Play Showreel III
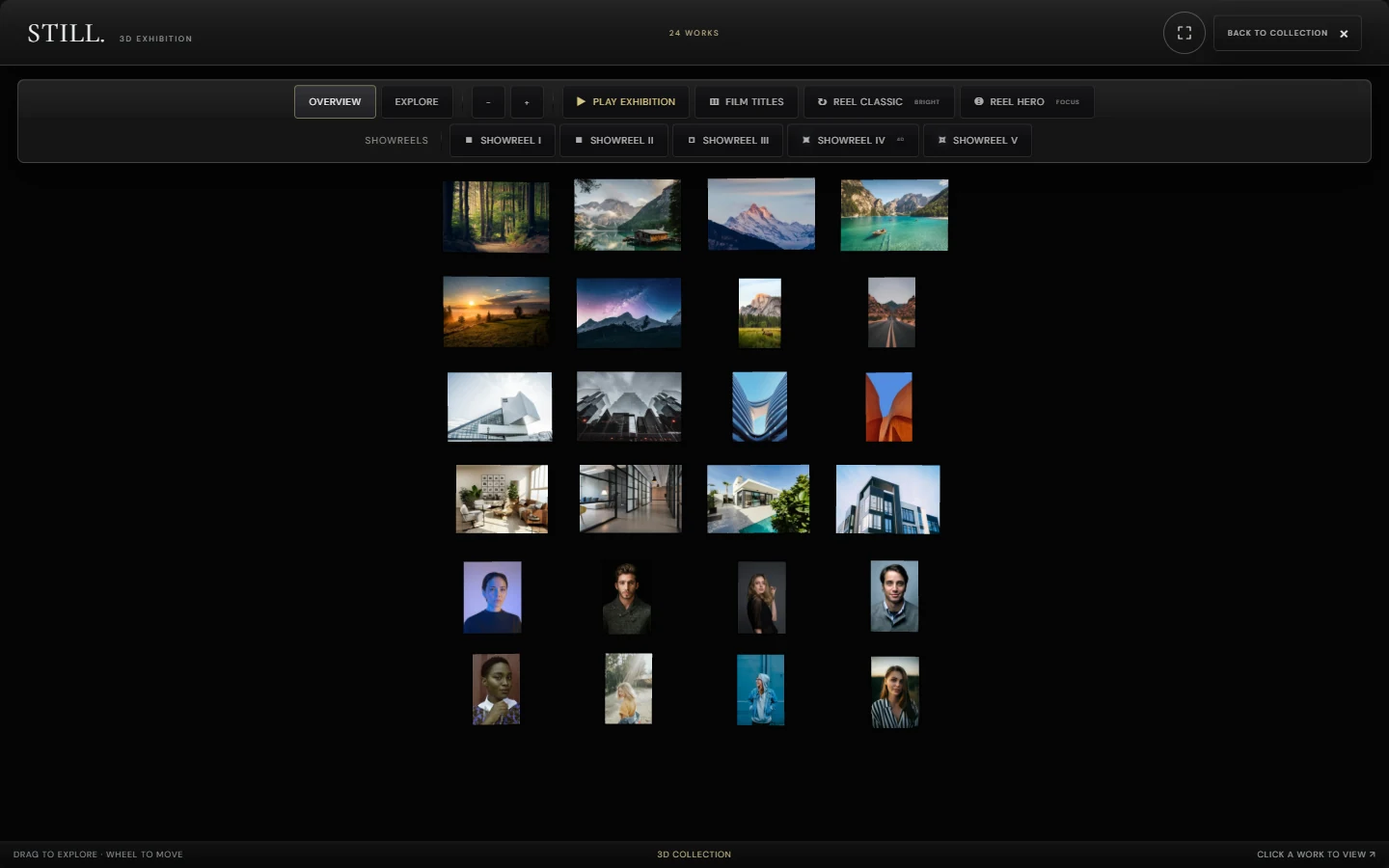This screenshot has height=868, width=1389. (728, 140)
